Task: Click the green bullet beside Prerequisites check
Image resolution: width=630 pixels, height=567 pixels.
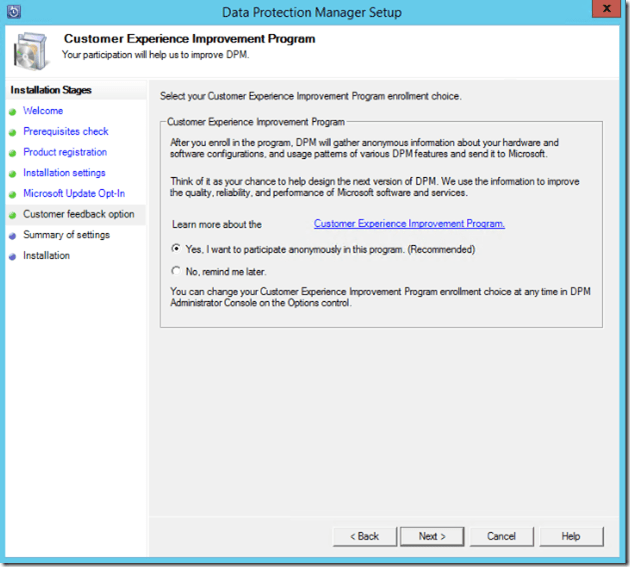Action: [x=12, y=132]
